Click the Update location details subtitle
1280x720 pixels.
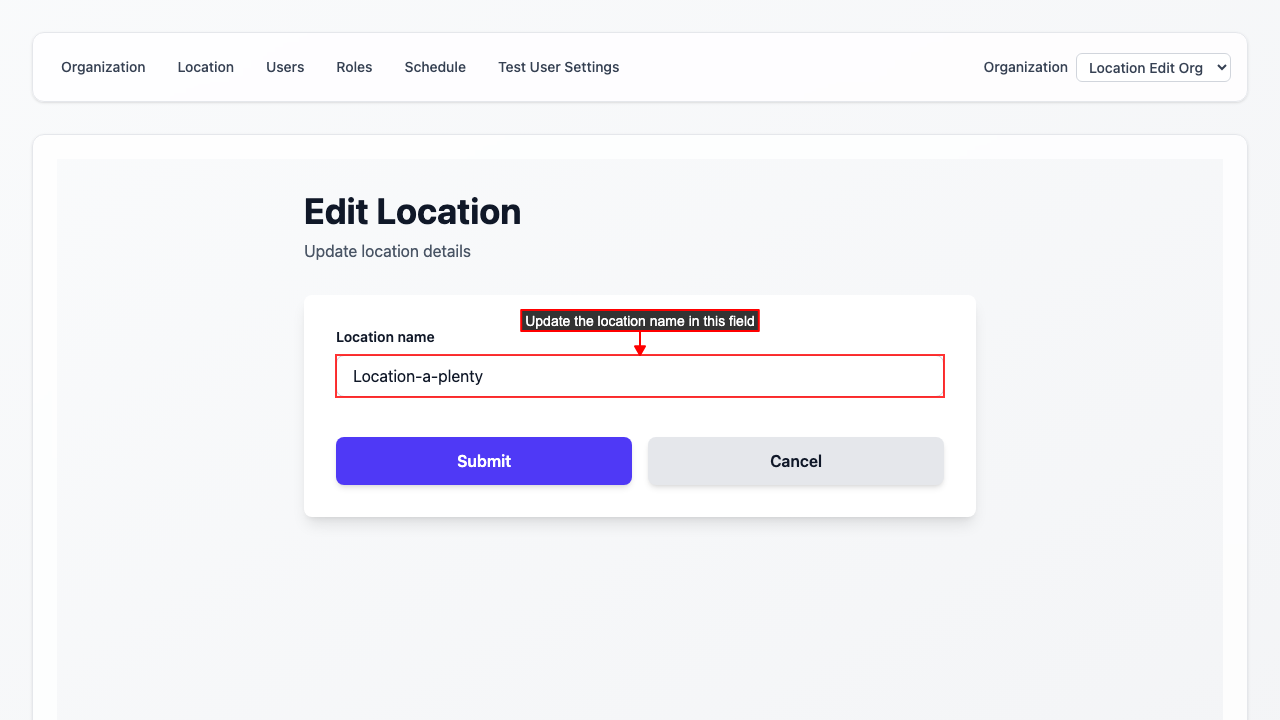click(x=387, y=251)
